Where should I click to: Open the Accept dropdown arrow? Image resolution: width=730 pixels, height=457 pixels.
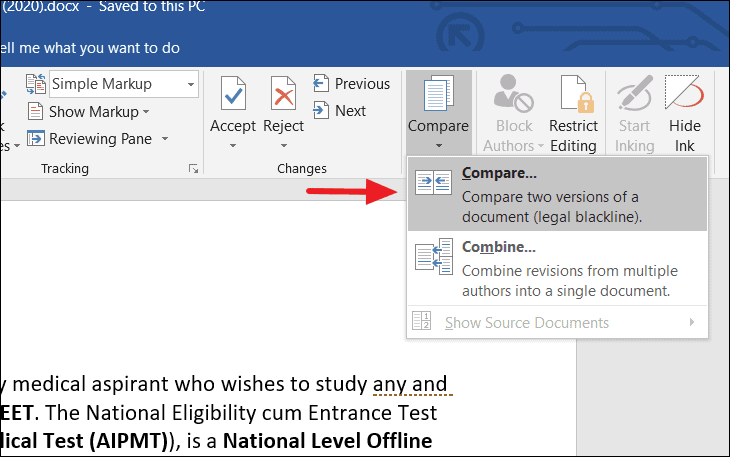232,146
